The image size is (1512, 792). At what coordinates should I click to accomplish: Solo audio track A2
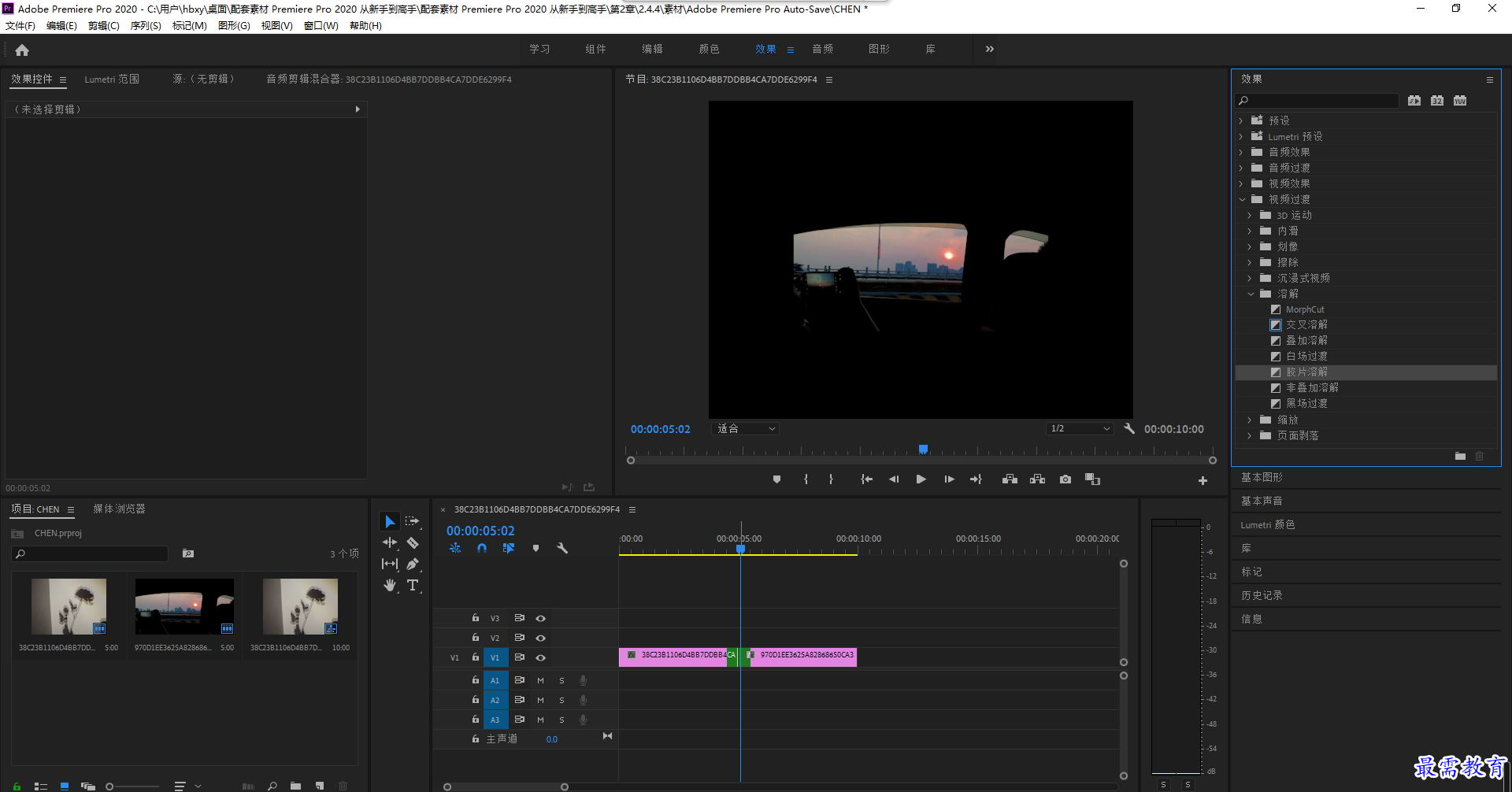point(561,701)
